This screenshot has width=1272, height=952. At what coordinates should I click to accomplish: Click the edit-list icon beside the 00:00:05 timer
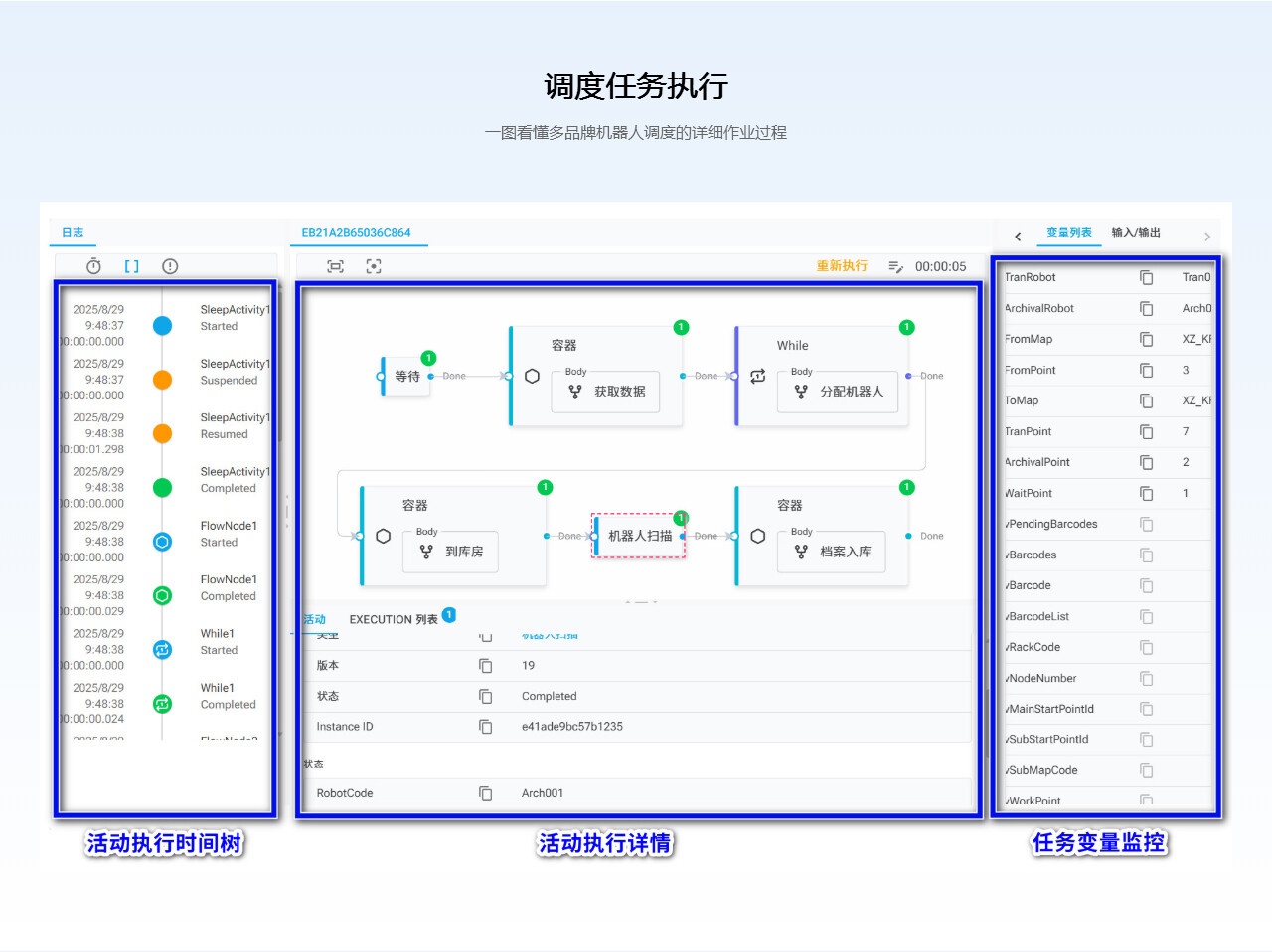[895, 266]
